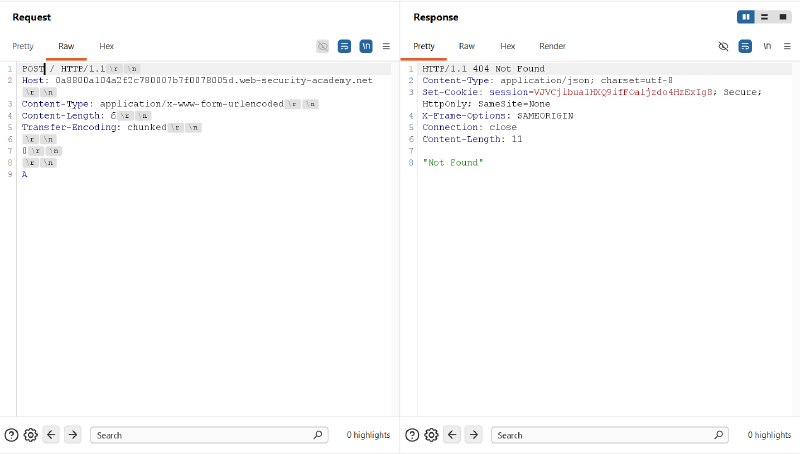
Task: Open help icon under Response panel
Action: (412, 435)
